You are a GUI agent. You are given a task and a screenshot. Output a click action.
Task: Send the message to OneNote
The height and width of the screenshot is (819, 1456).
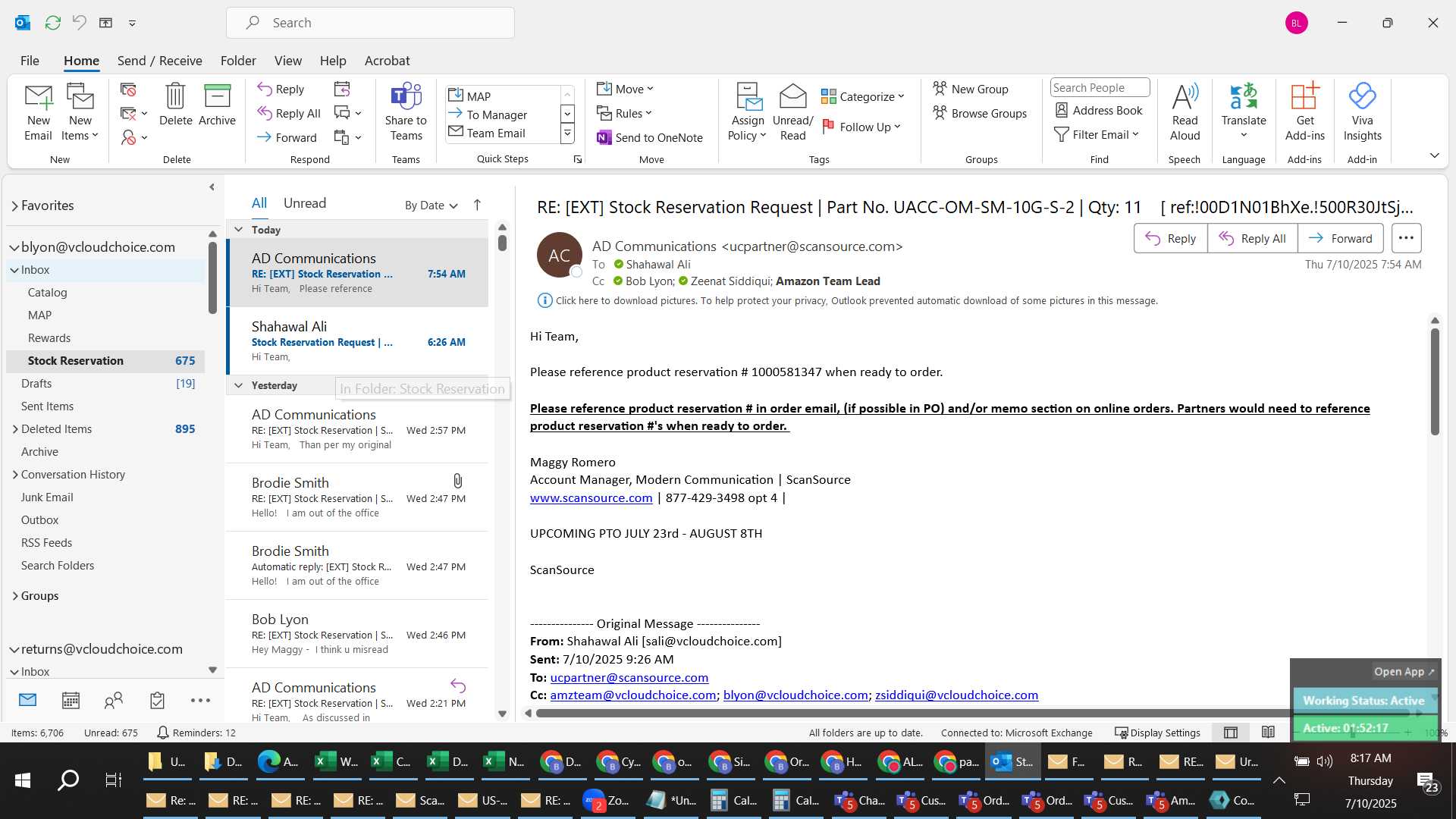click(x=650, y=137)
